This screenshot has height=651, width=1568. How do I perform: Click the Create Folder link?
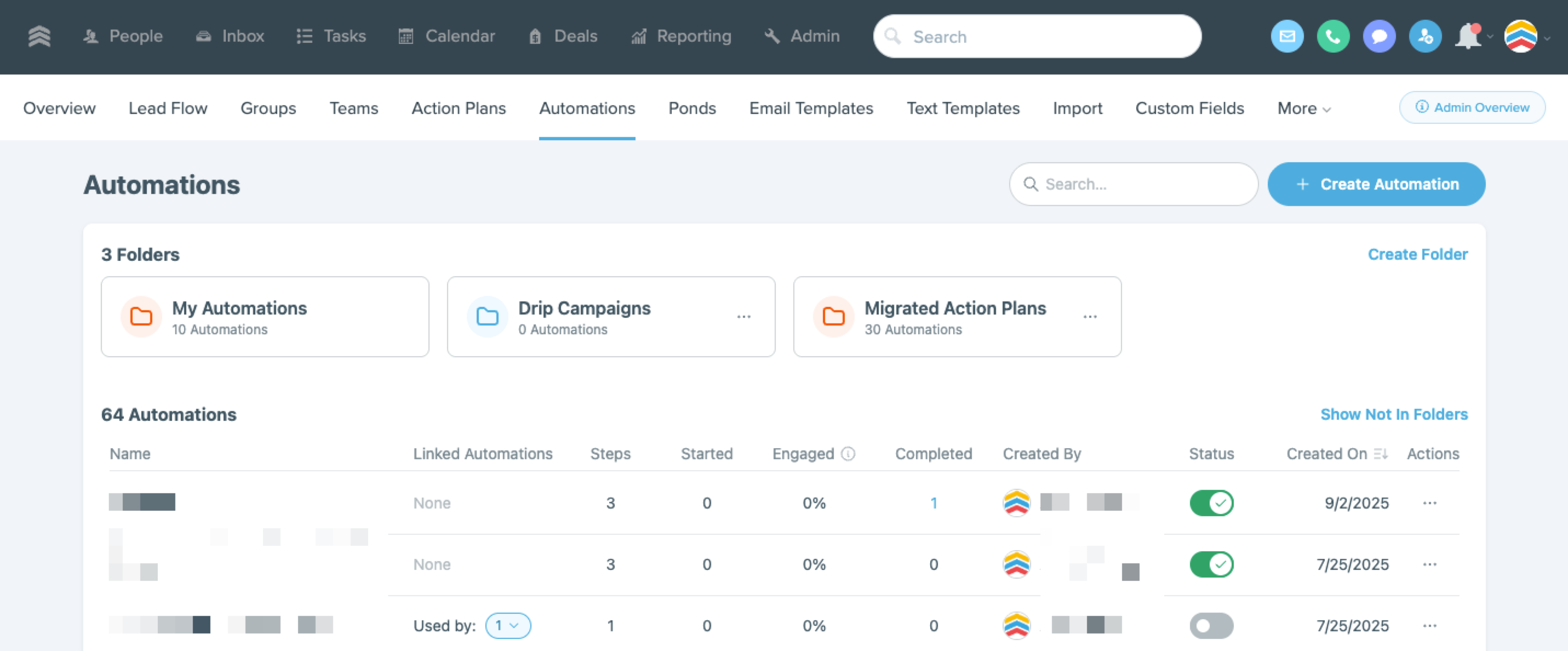[x=1417, y=255]
